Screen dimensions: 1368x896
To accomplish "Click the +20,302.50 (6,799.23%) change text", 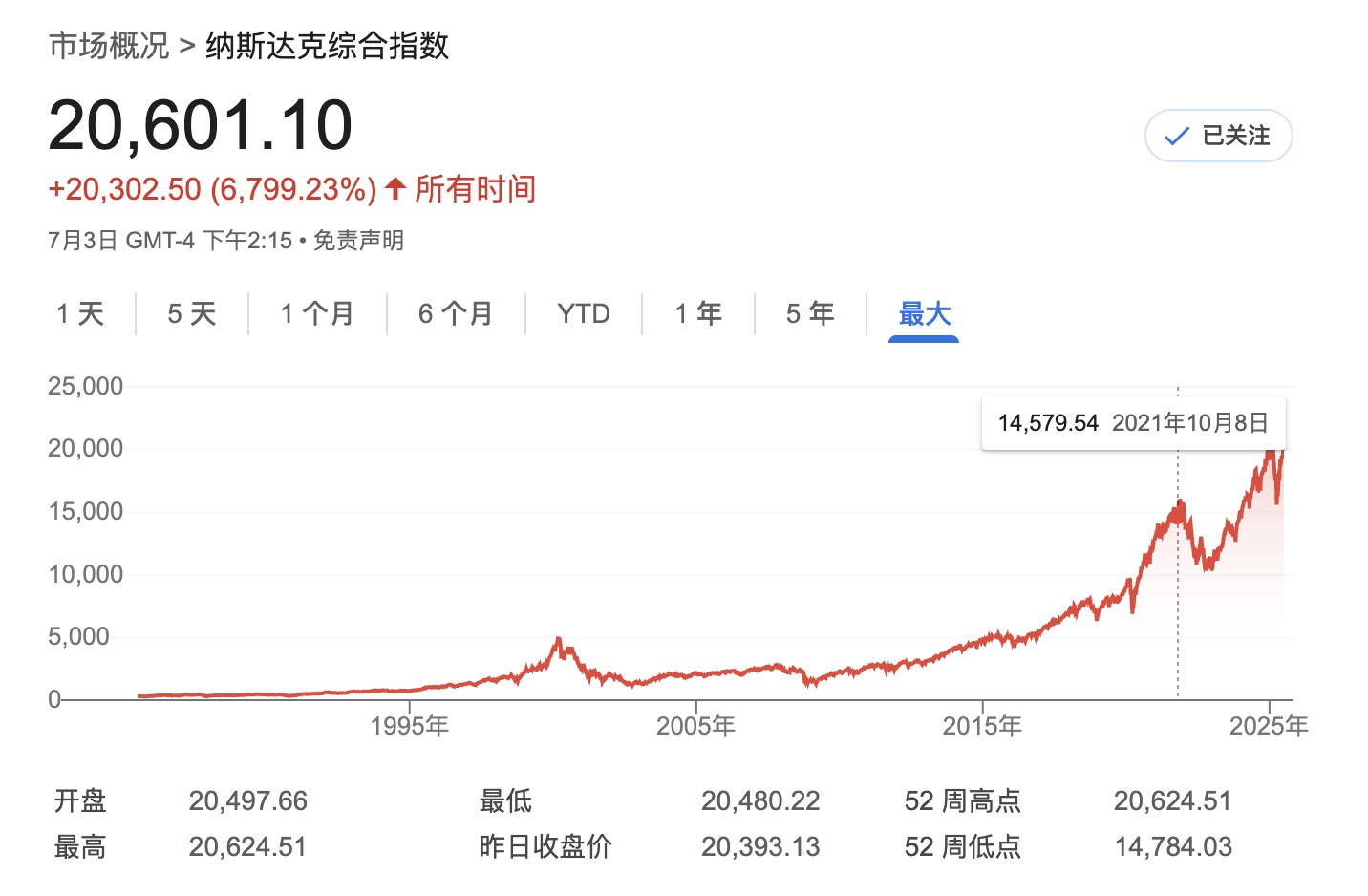I will (x=212, y=189).
